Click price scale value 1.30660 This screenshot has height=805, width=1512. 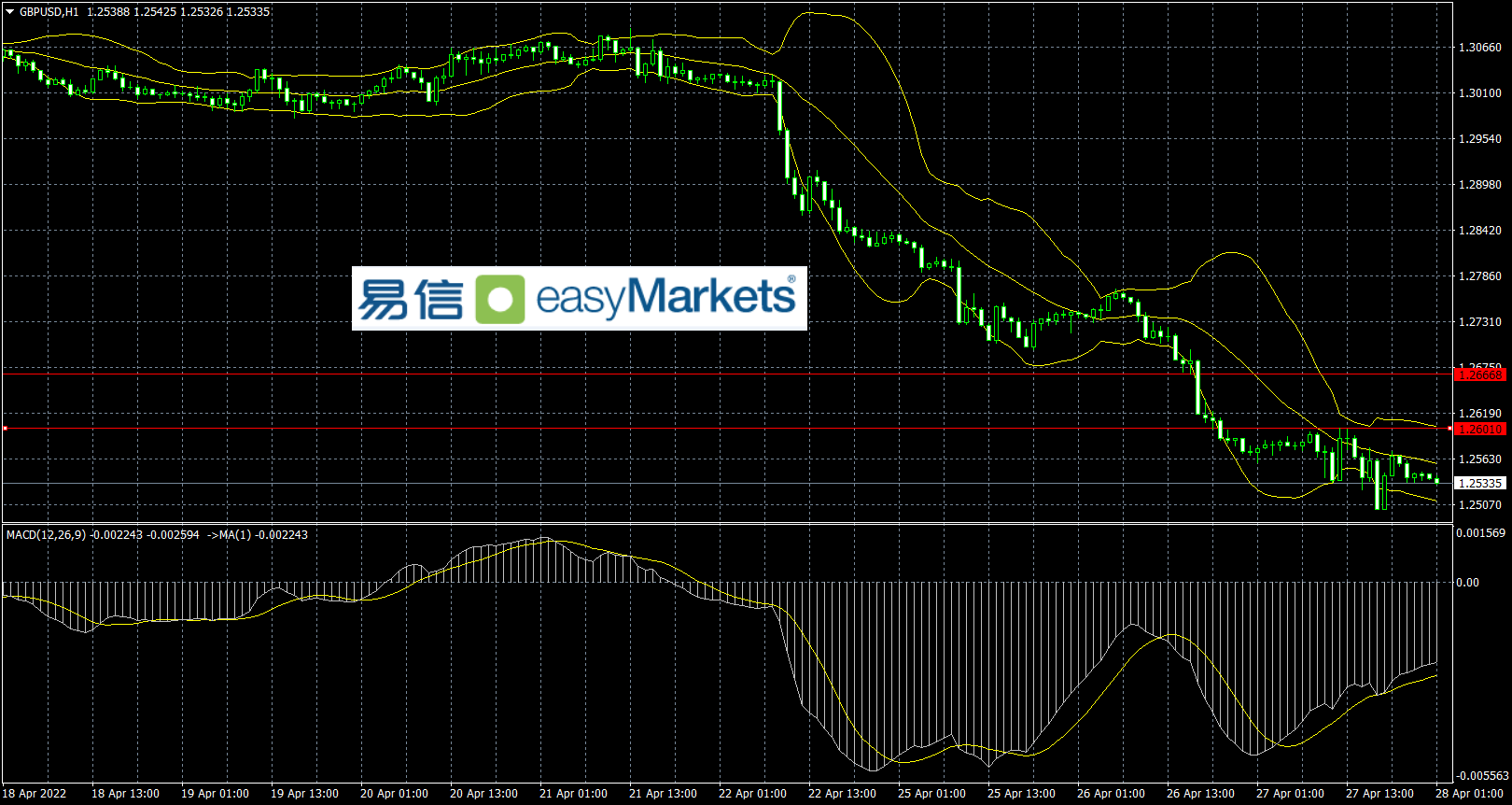pyautogui.click(x=1480, y=48)
